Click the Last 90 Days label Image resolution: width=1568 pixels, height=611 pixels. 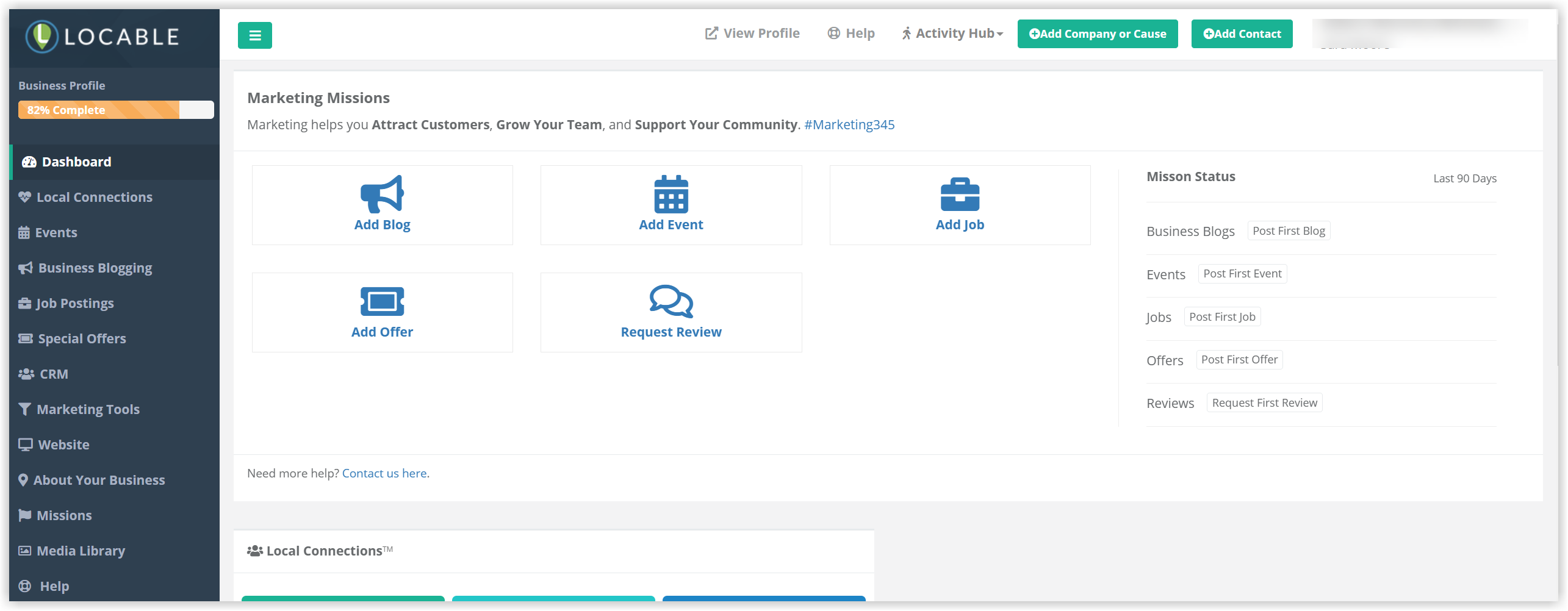point(1465,178)
